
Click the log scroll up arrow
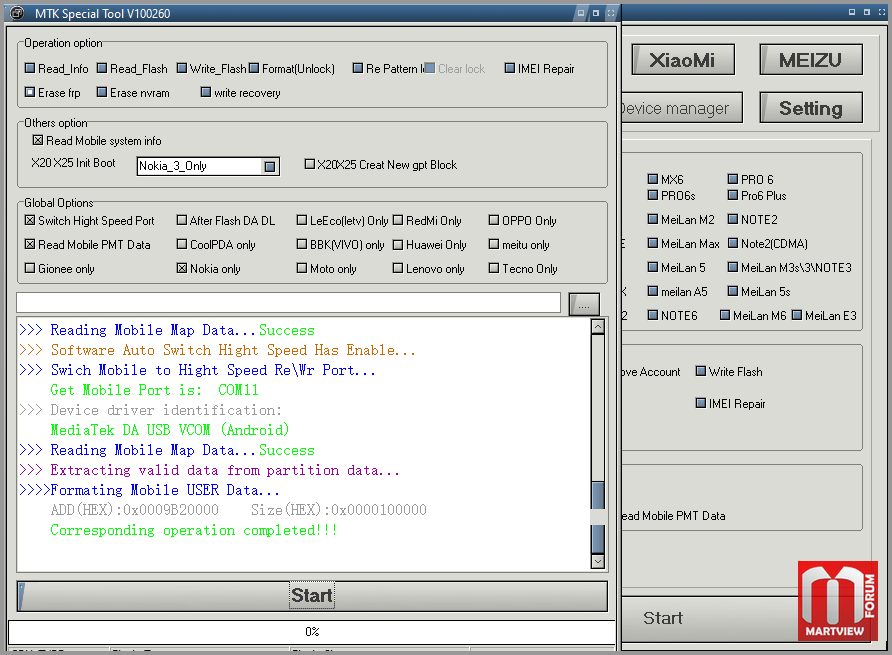coord(598,327)
